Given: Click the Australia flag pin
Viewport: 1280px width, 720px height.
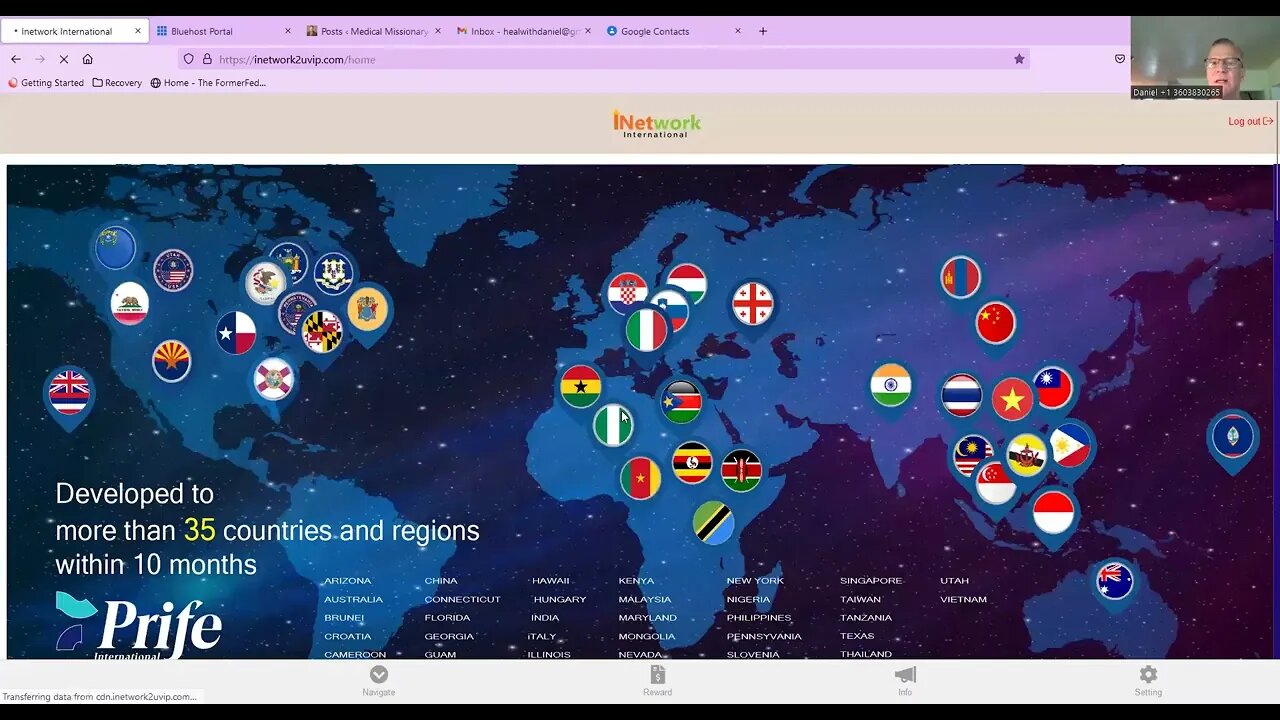Looking at the screenshot, I should click(1114, 581).
